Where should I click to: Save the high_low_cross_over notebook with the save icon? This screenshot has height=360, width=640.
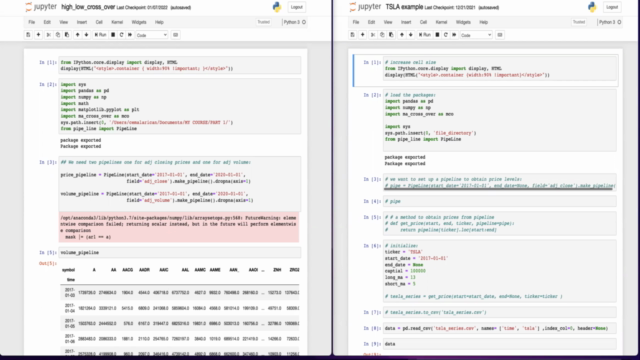pyautogui.click(x=28, y=35)
